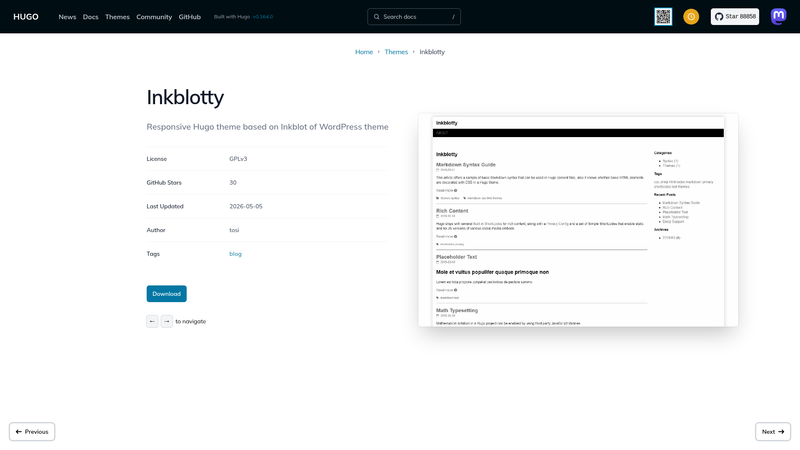Open the Community menu item

tap(154, 17)
